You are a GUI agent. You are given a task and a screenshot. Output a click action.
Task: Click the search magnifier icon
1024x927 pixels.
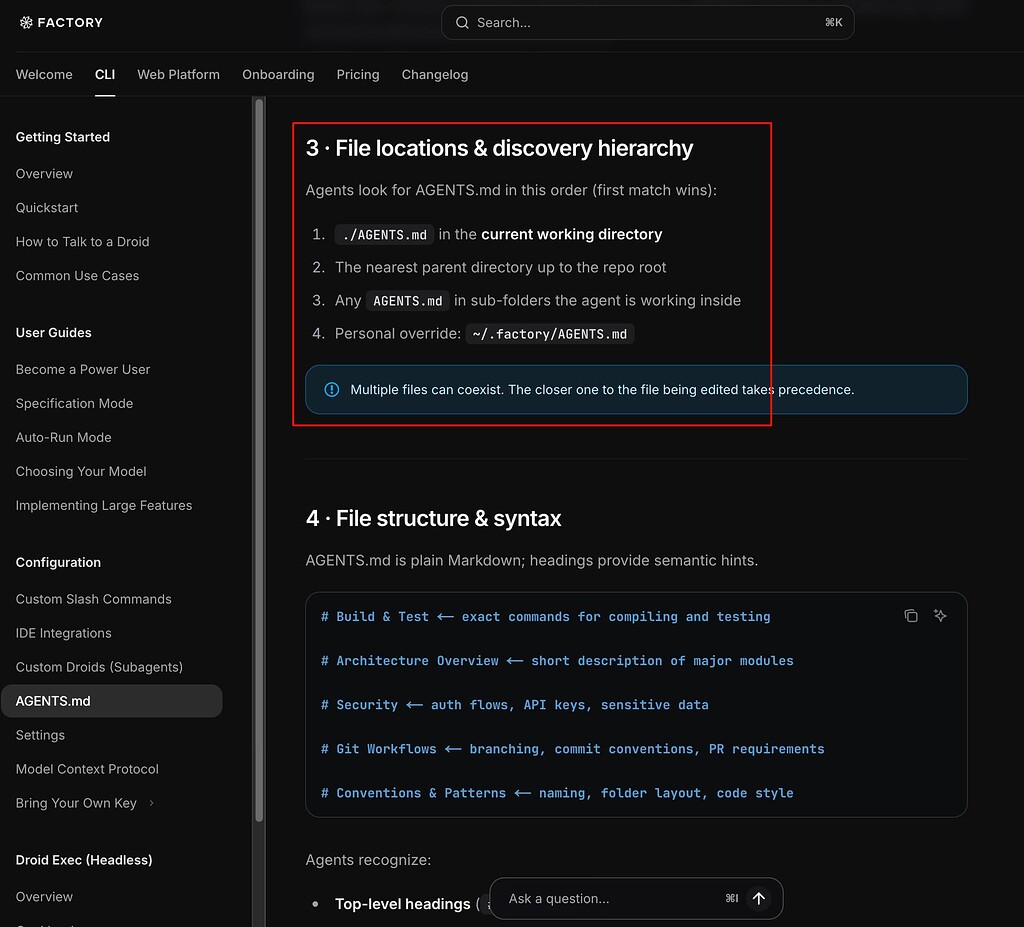[462, 23]
